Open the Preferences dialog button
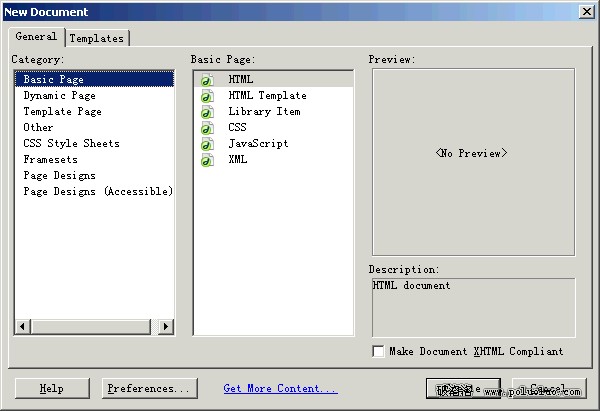 click(x=149, y=388)
